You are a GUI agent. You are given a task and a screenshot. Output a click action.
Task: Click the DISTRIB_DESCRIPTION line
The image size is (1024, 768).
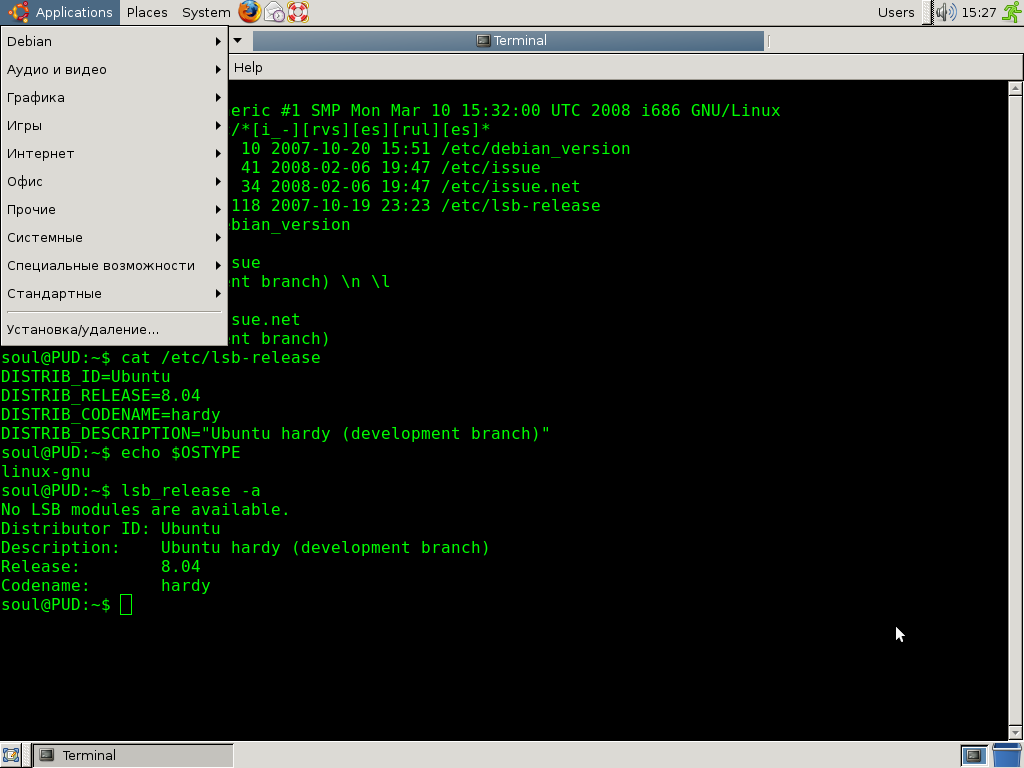276,434
